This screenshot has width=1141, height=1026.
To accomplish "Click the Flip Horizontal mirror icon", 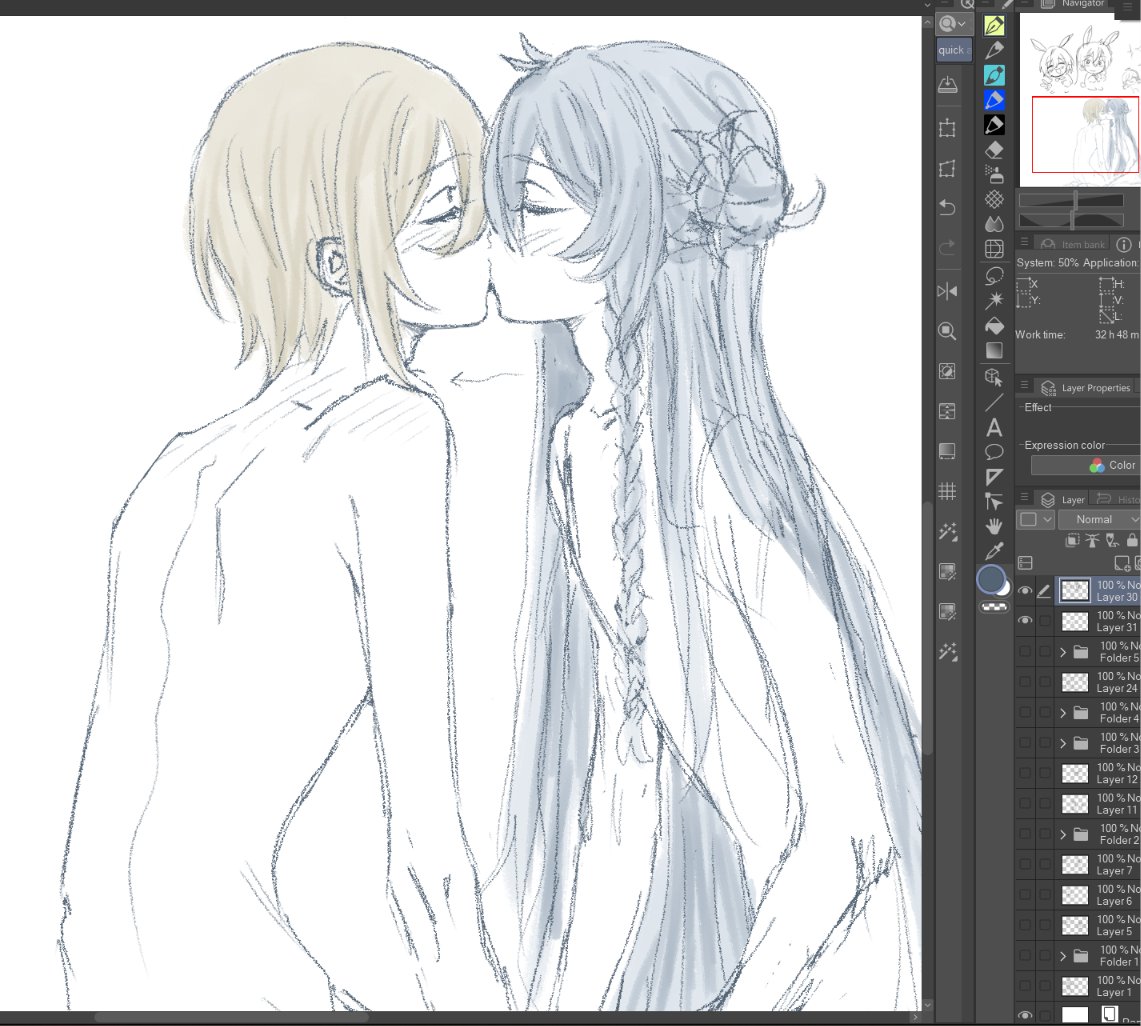I will (947, 292).
